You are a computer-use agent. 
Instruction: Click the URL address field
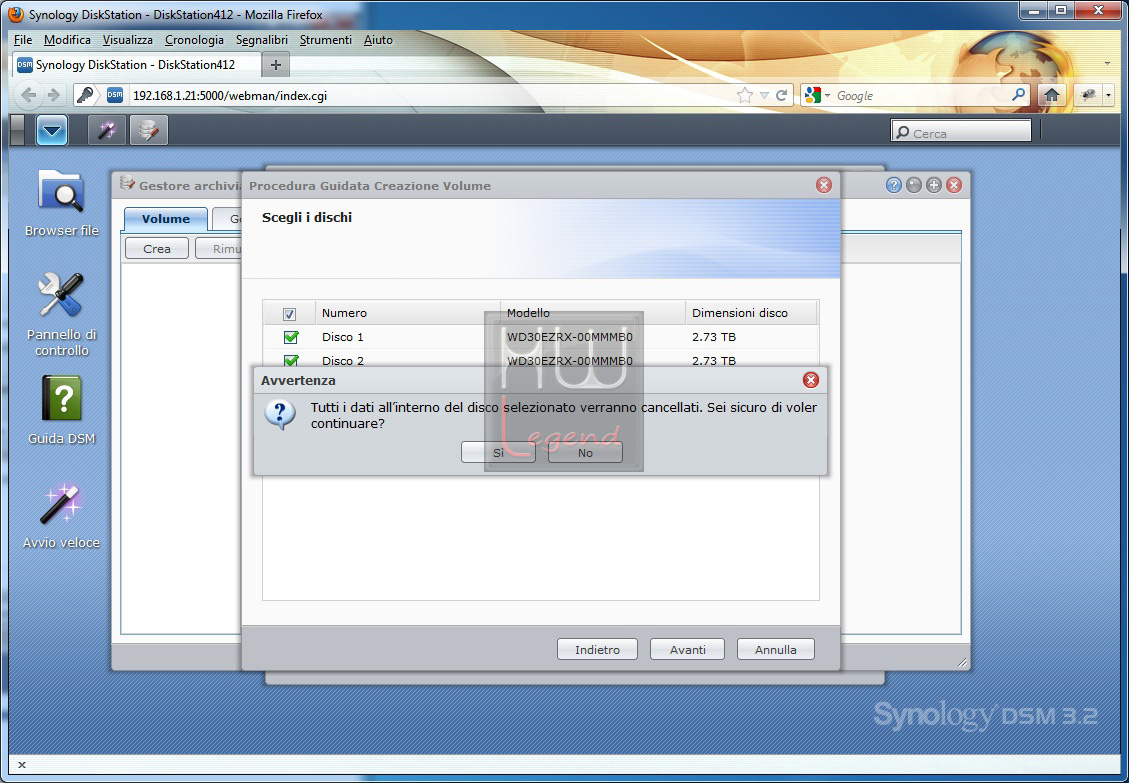click(432, 95)
